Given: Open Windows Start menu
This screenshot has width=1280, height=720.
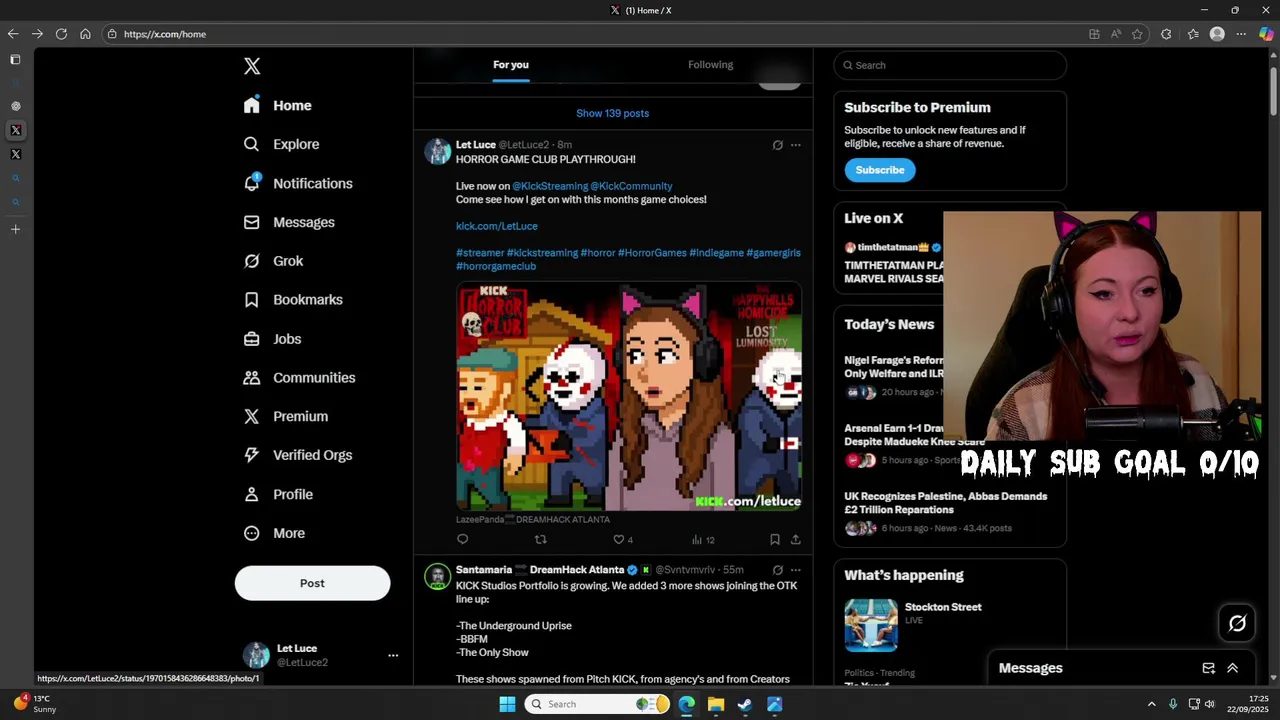Looking at the screenshot, I should point(507,704).
